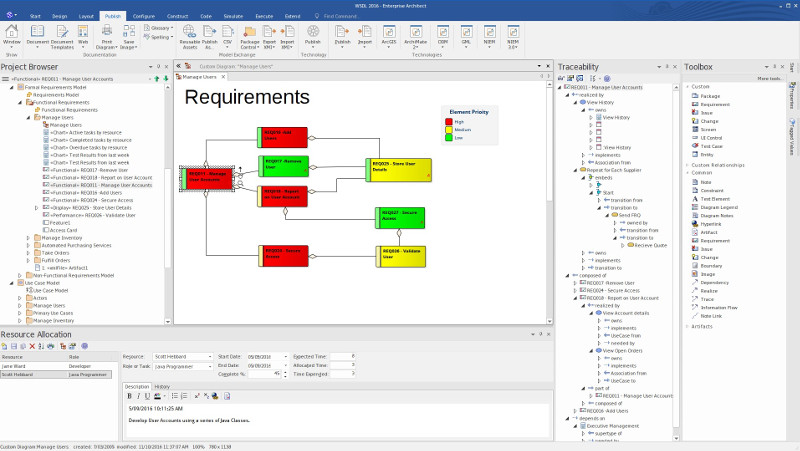This screenshot has height=451, width=800.
Task: Open the Role or Task dropdown
Action: pyautogui.click(x=210, y=365)
